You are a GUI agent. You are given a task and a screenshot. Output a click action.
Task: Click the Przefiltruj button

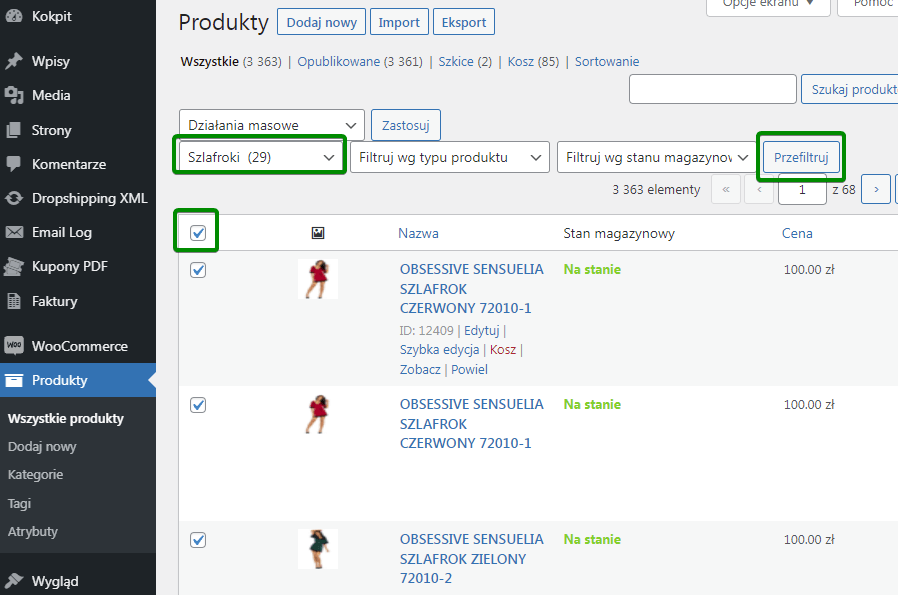(801, 157)
